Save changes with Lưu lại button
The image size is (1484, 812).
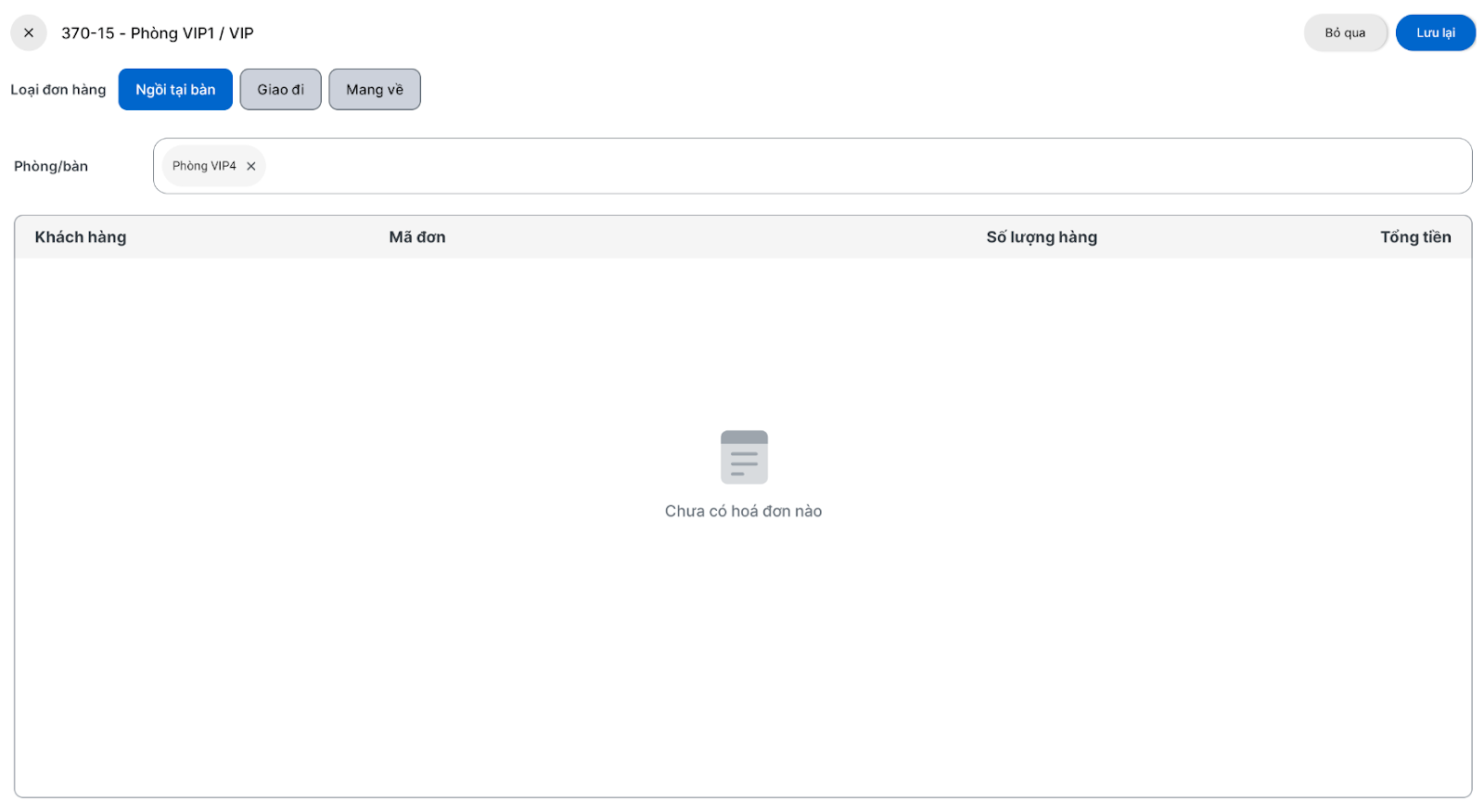(x=1435, y=33)
